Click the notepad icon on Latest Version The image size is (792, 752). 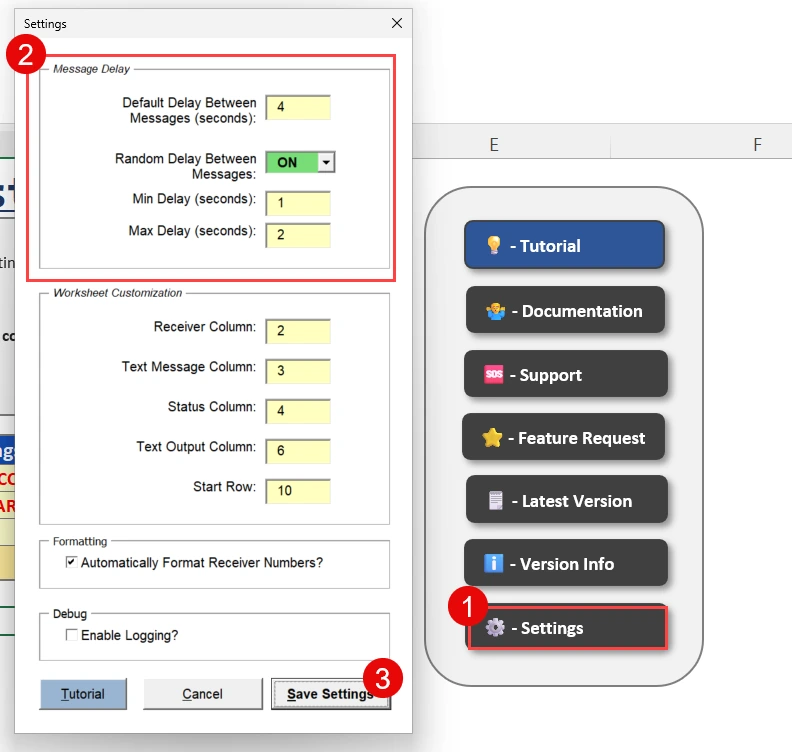tap(496, 500)
